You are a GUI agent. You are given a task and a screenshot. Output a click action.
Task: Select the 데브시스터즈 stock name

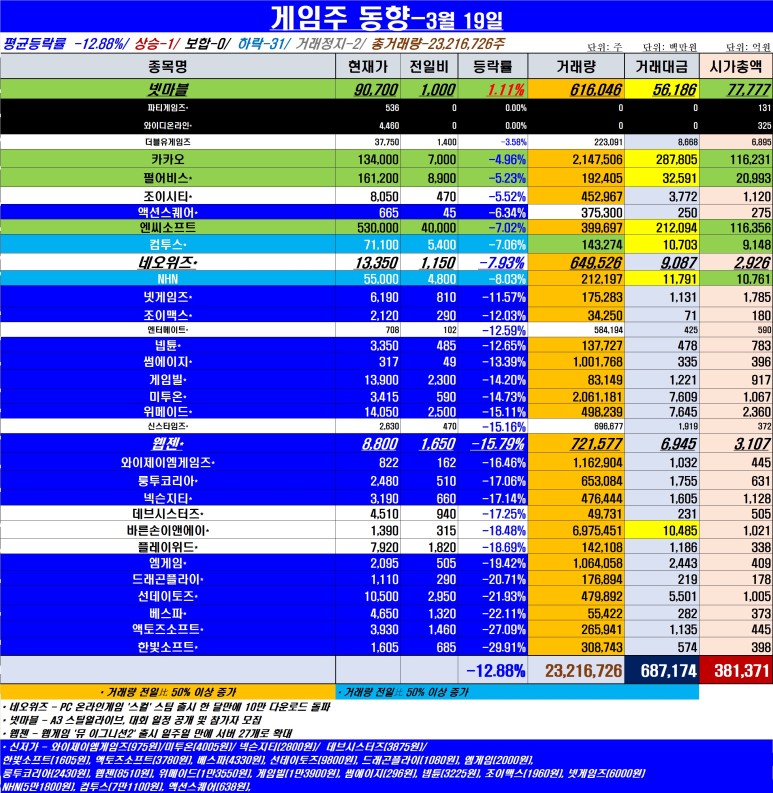pyautogui.click(x=167, y=514)
